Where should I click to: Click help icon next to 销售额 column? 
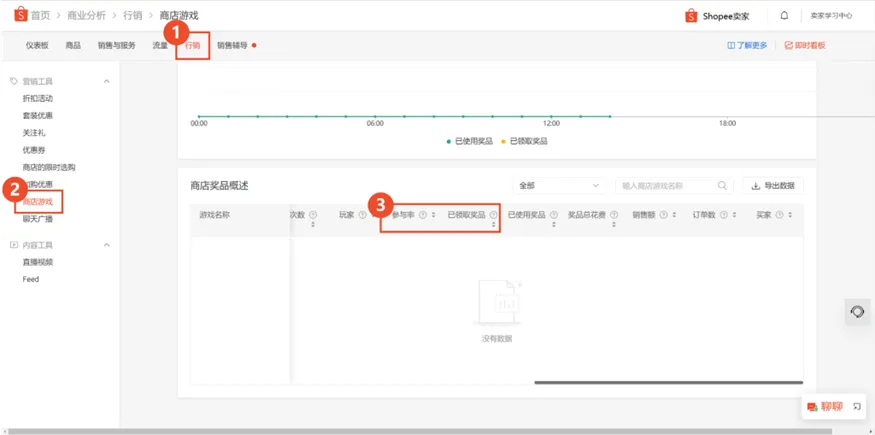664,215
